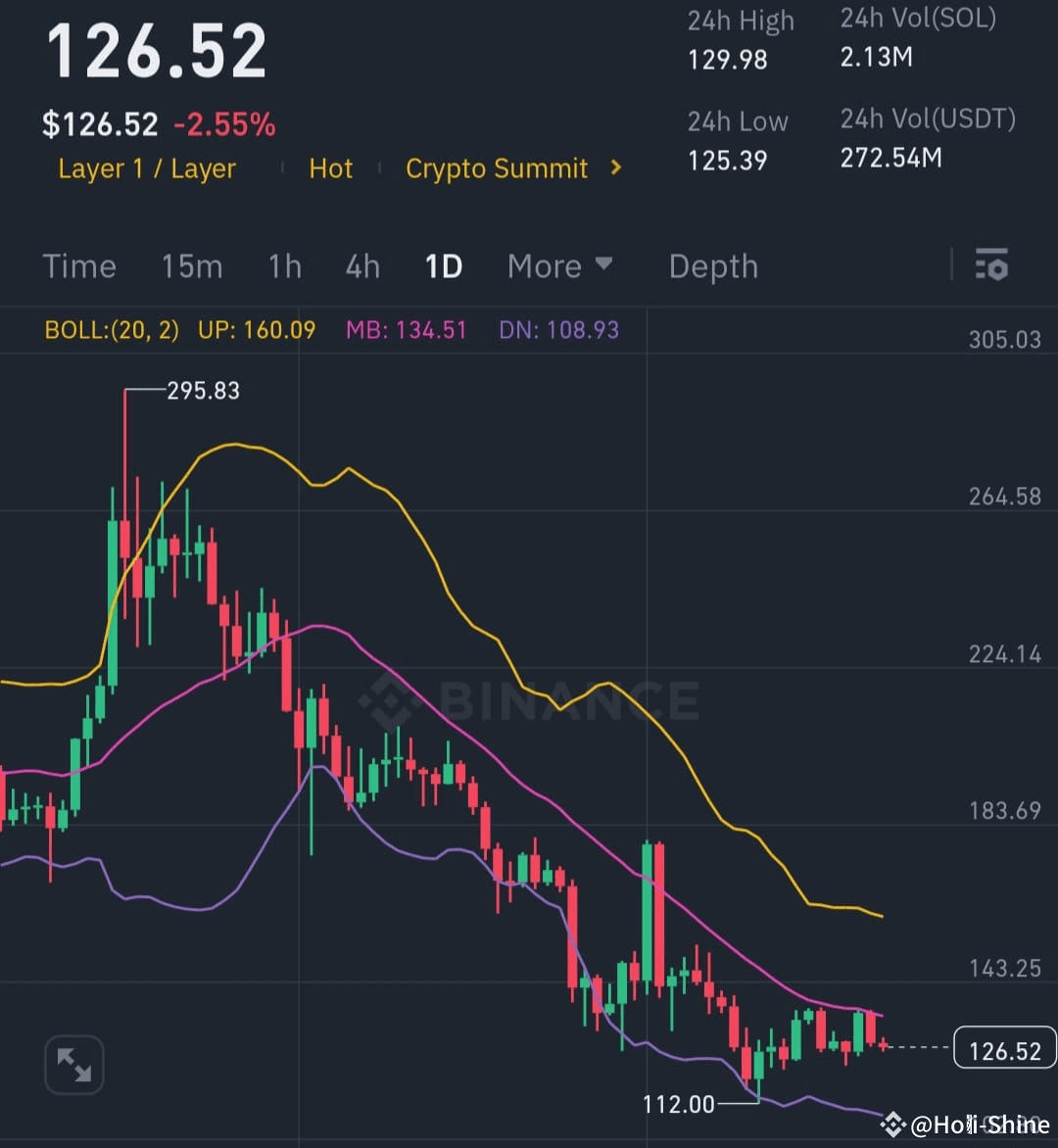1058x1148 pixels.
Task: Tap the DN: 108.93 Bollinger band label
Action: tap(558, 330)
